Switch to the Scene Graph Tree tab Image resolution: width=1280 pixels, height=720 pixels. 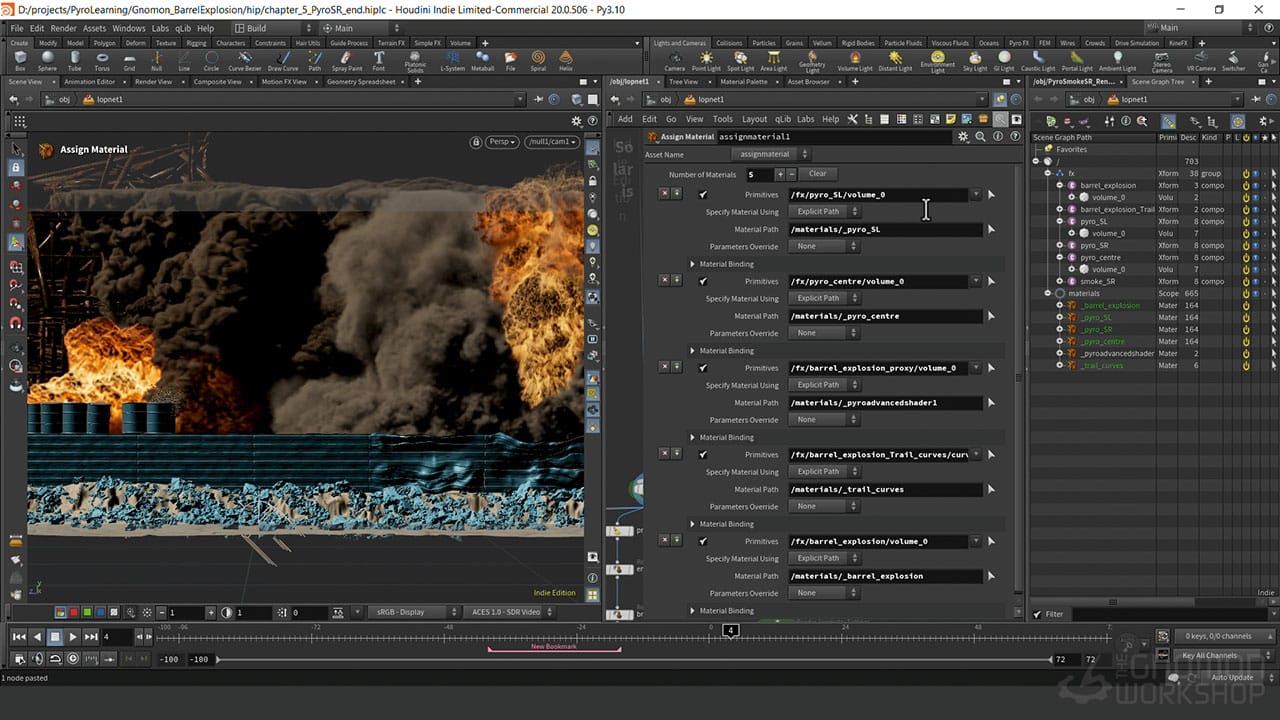click(1157, 82)
